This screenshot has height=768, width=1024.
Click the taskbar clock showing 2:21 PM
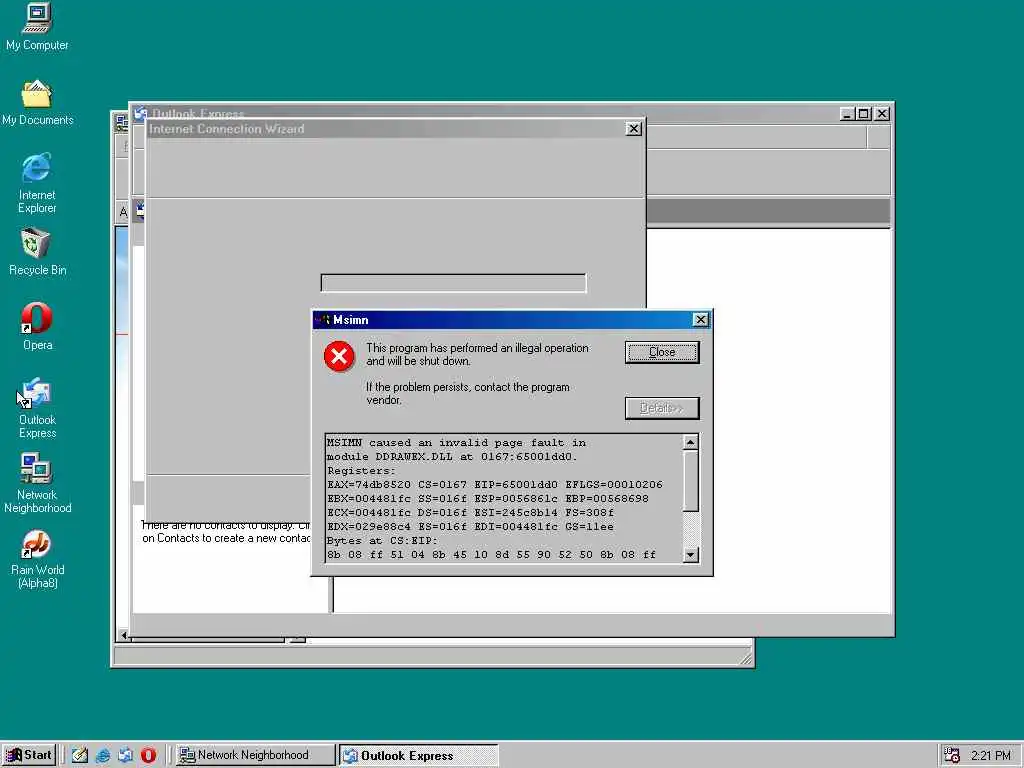[990, 756]
